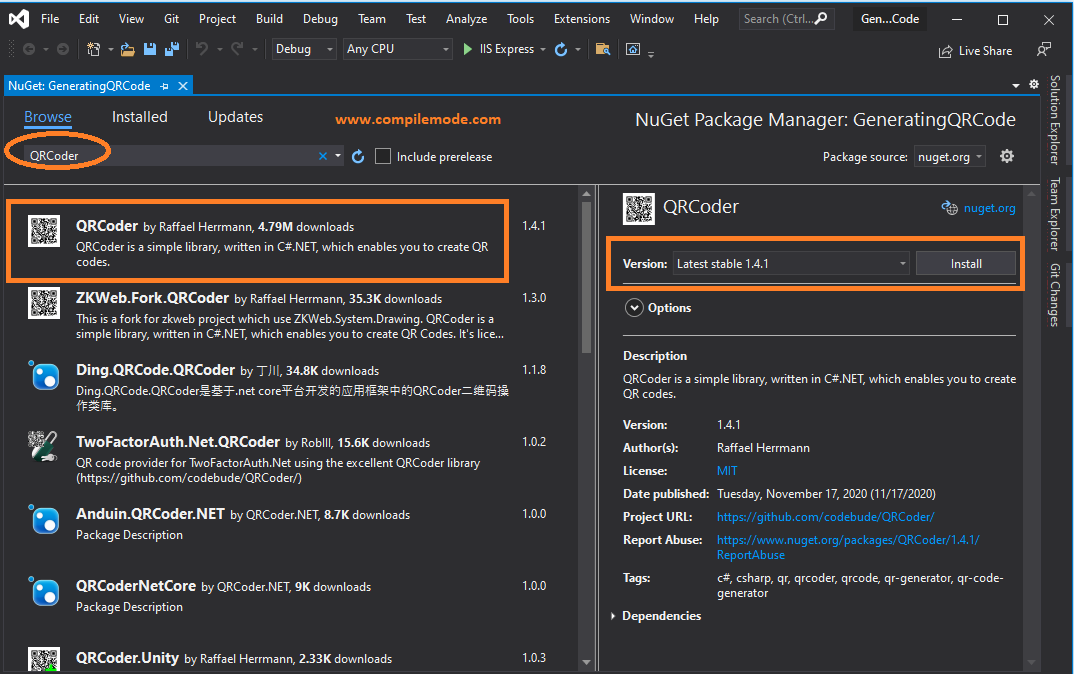Open the Extensions menu
1074x674 pixels.
pos(581,18)
